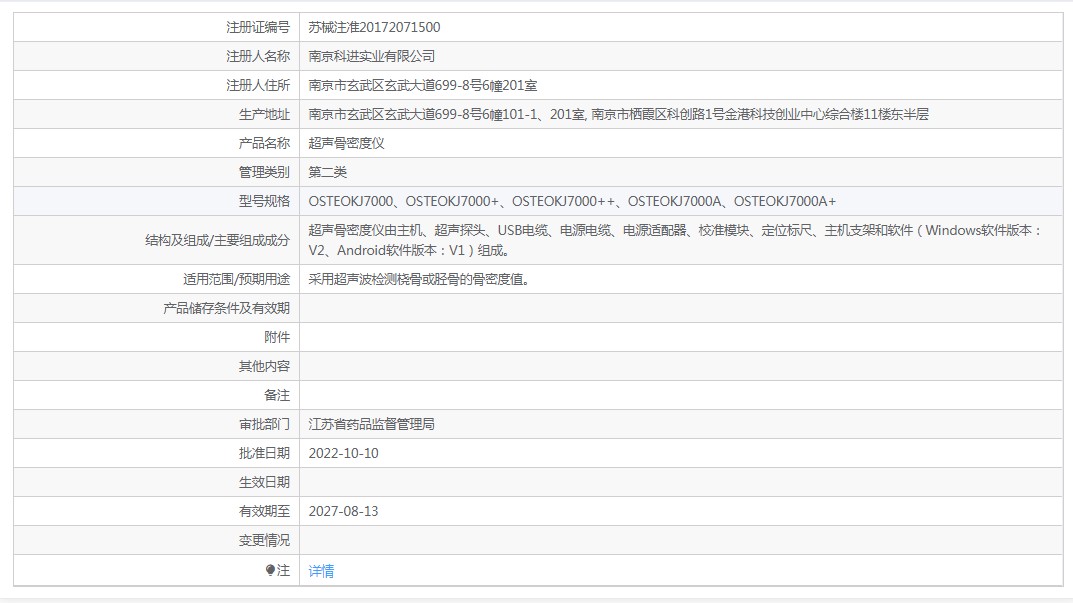Click the 结构及组成/主要组成成分 label
The image size is (1073, 603).
coord(218,240)
